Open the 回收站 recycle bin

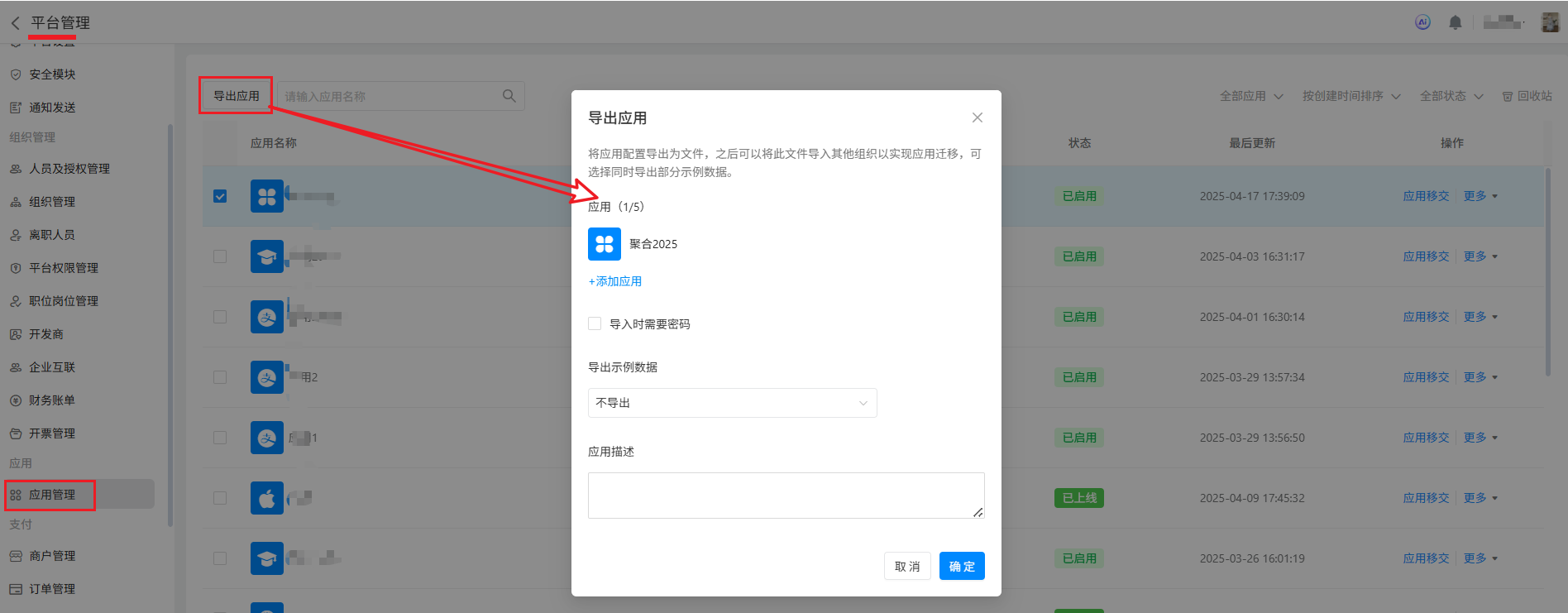pos(1527,96)
